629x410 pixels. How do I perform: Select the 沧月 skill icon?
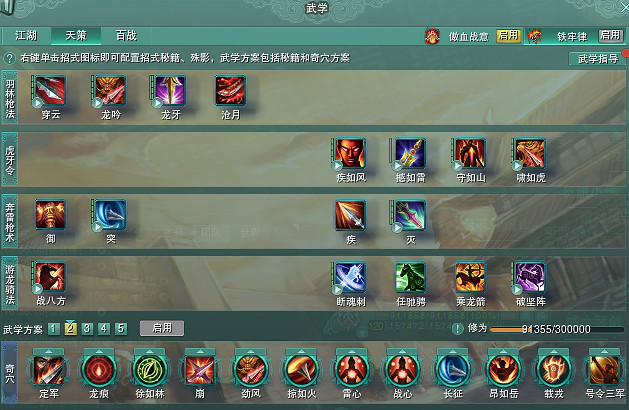coord(230,91)
